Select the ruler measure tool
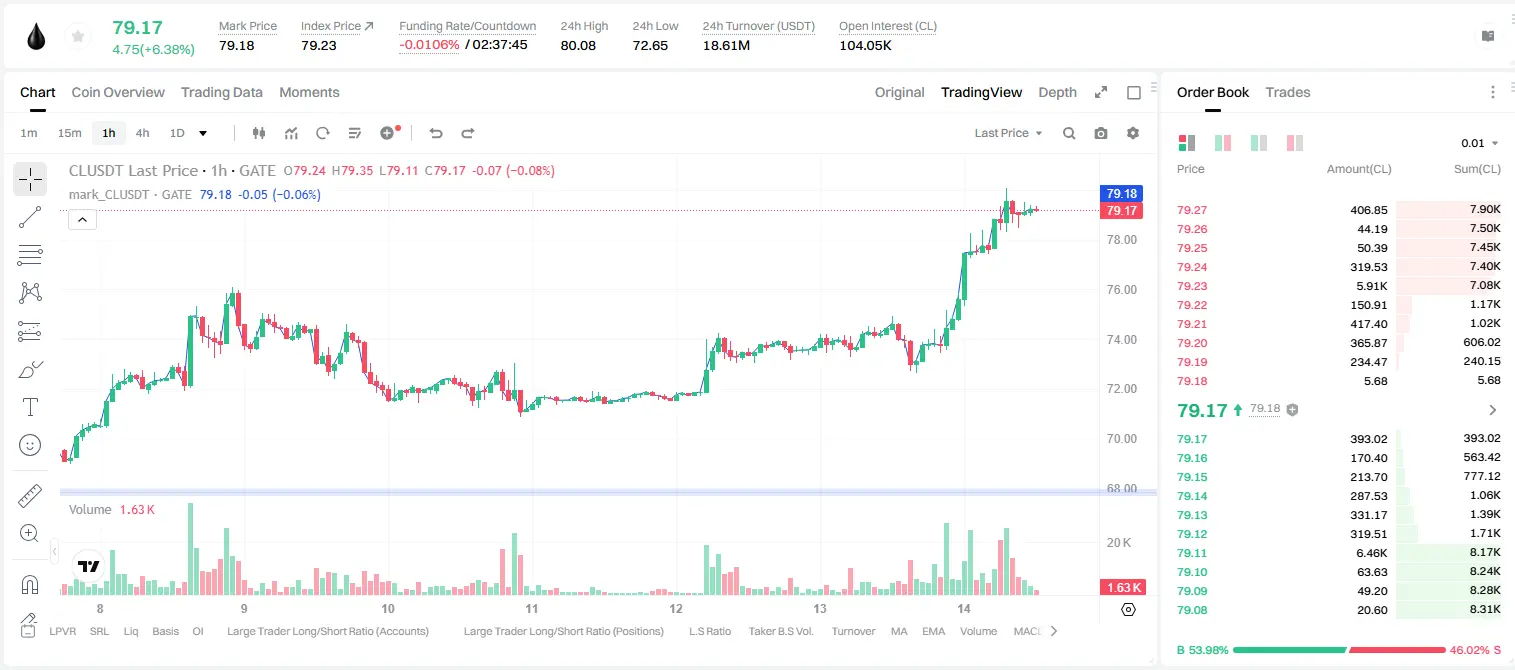1515x670 pixels. tap(30, 496)
